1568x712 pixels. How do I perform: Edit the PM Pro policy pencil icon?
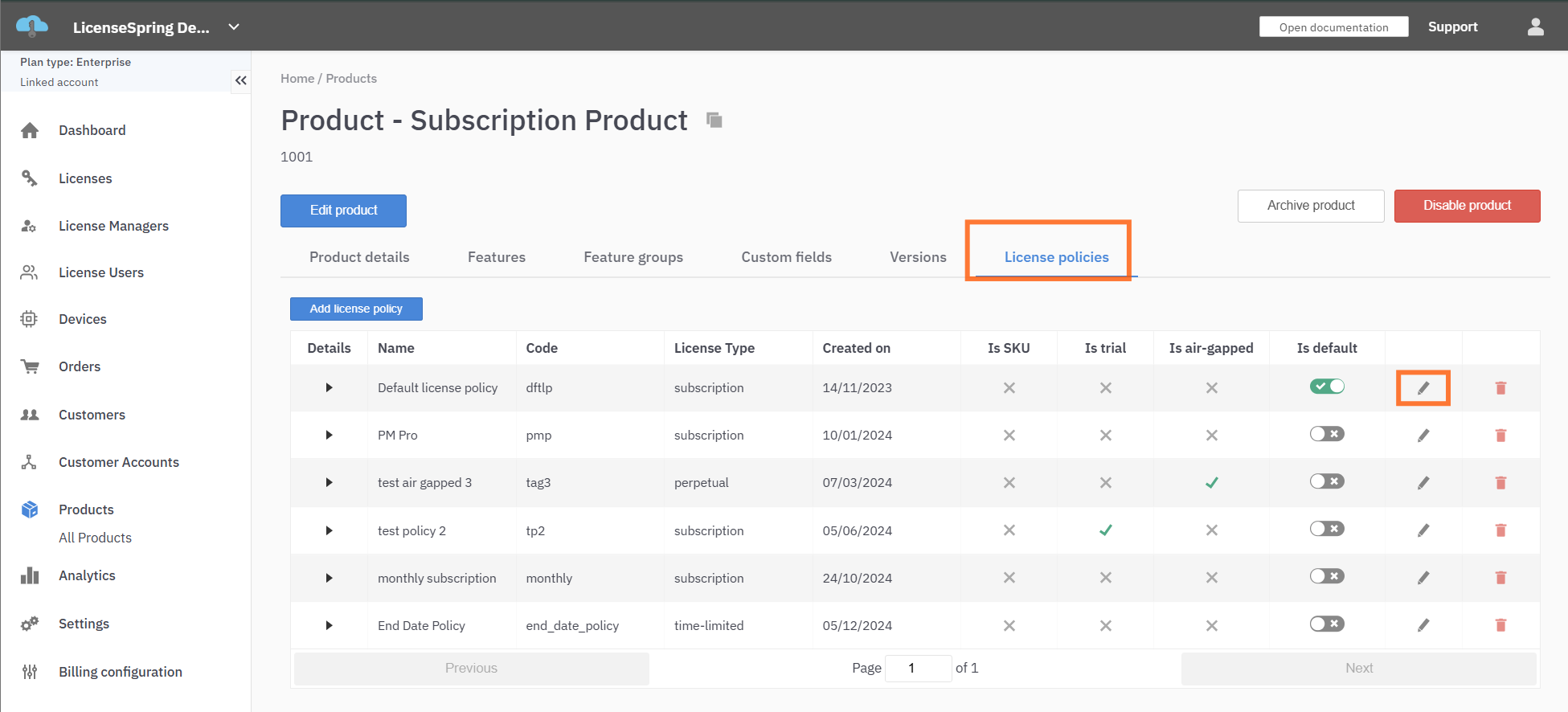pyautogui.click(x=1423, y=436)
